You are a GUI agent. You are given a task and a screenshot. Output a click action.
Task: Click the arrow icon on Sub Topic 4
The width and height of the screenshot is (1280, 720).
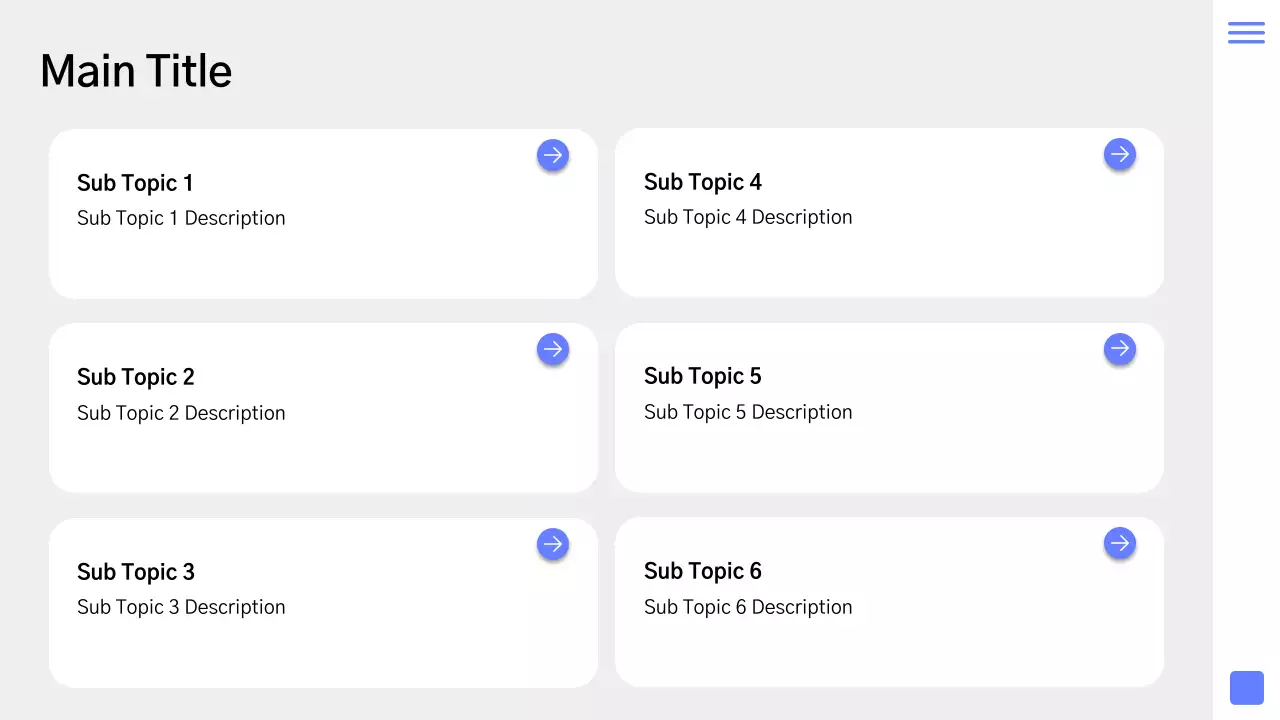(x=1120, y=154)
